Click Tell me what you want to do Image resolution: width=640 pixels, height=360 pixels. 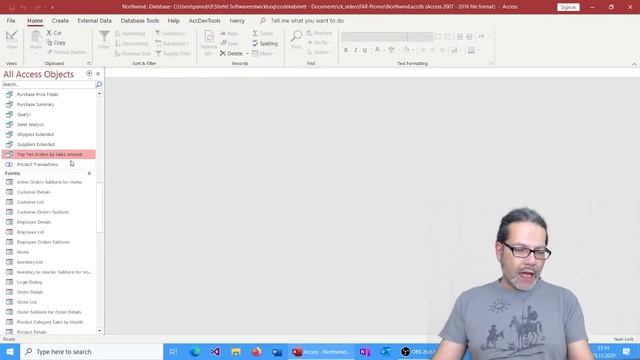point(307,20)
